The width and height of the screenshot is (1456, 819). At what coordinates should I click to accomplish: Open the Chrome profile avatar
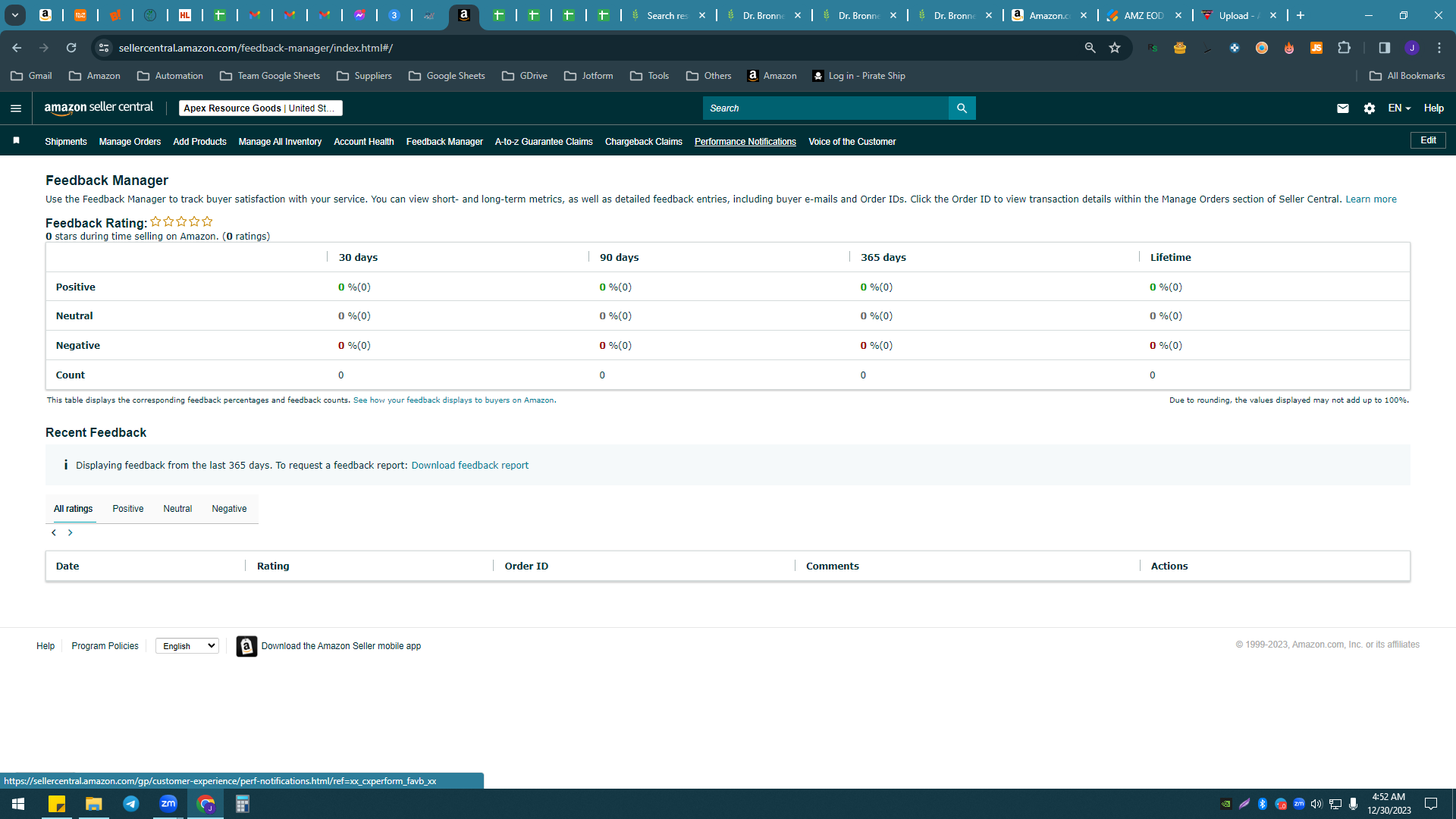pos(1412,48)
